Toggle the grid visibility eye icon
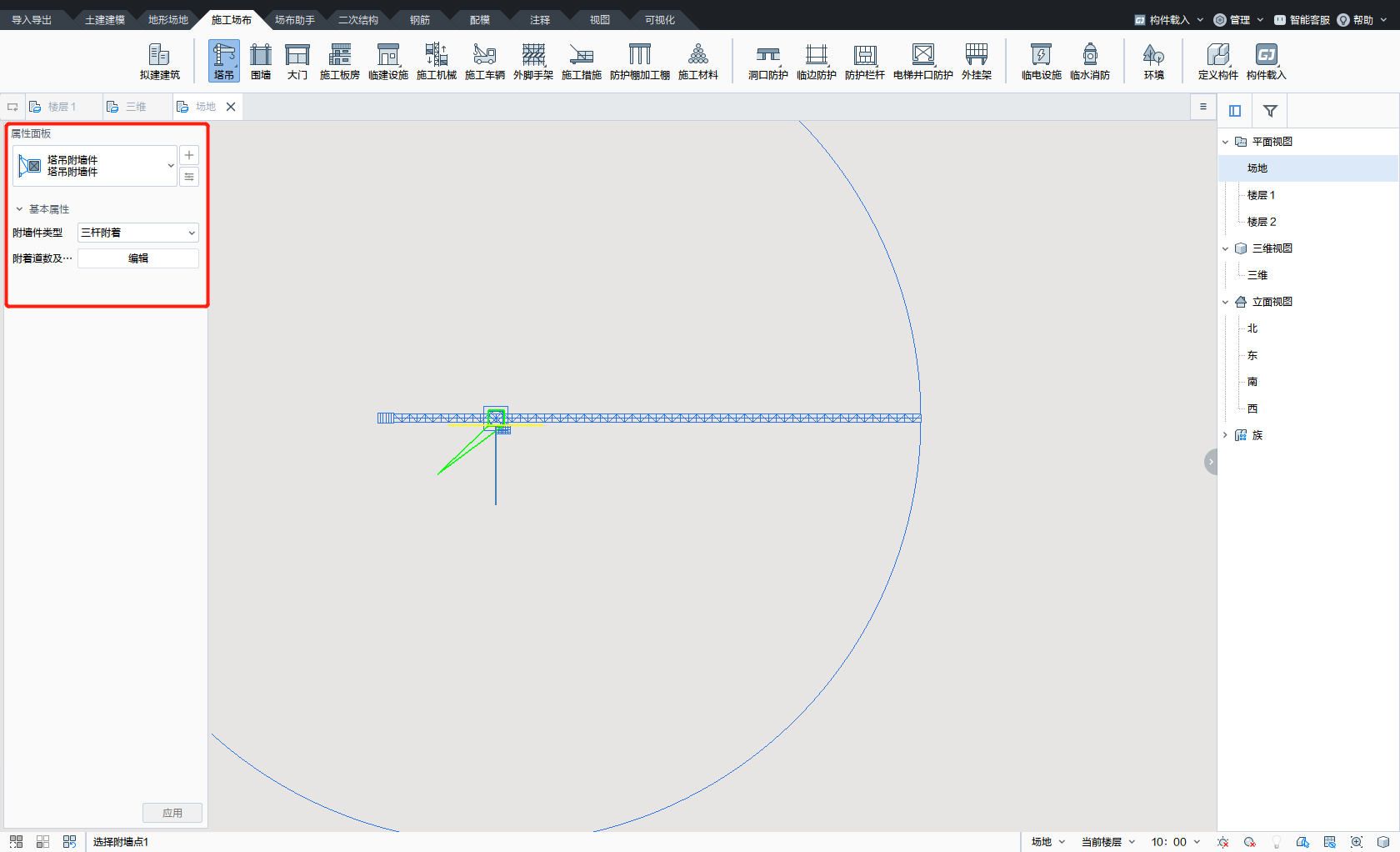This screenshot has width=1400, height=852. [1329, 842]
